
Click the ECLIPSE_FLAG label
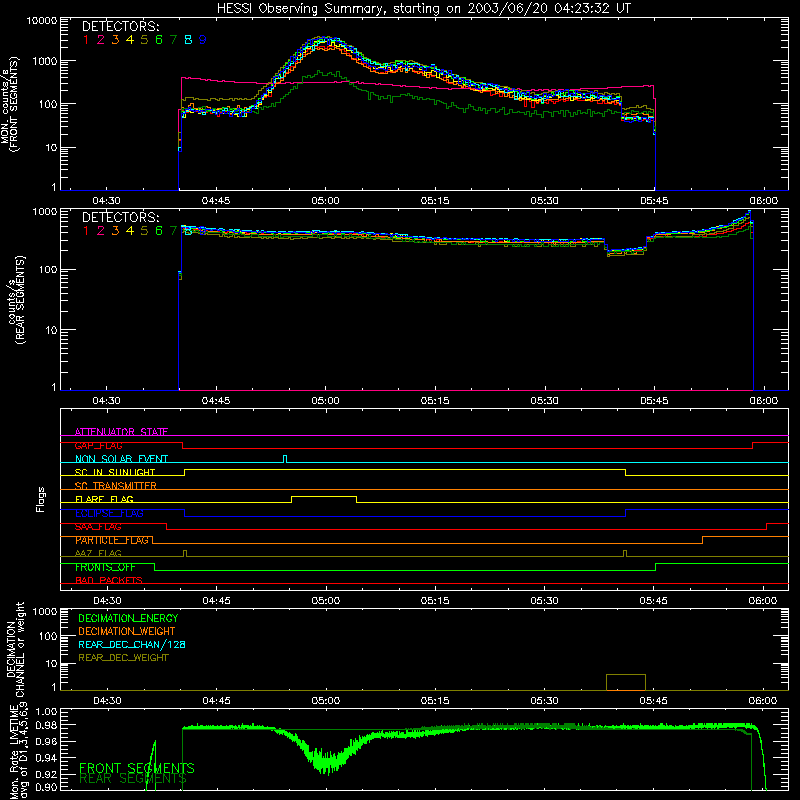(109, 513)
